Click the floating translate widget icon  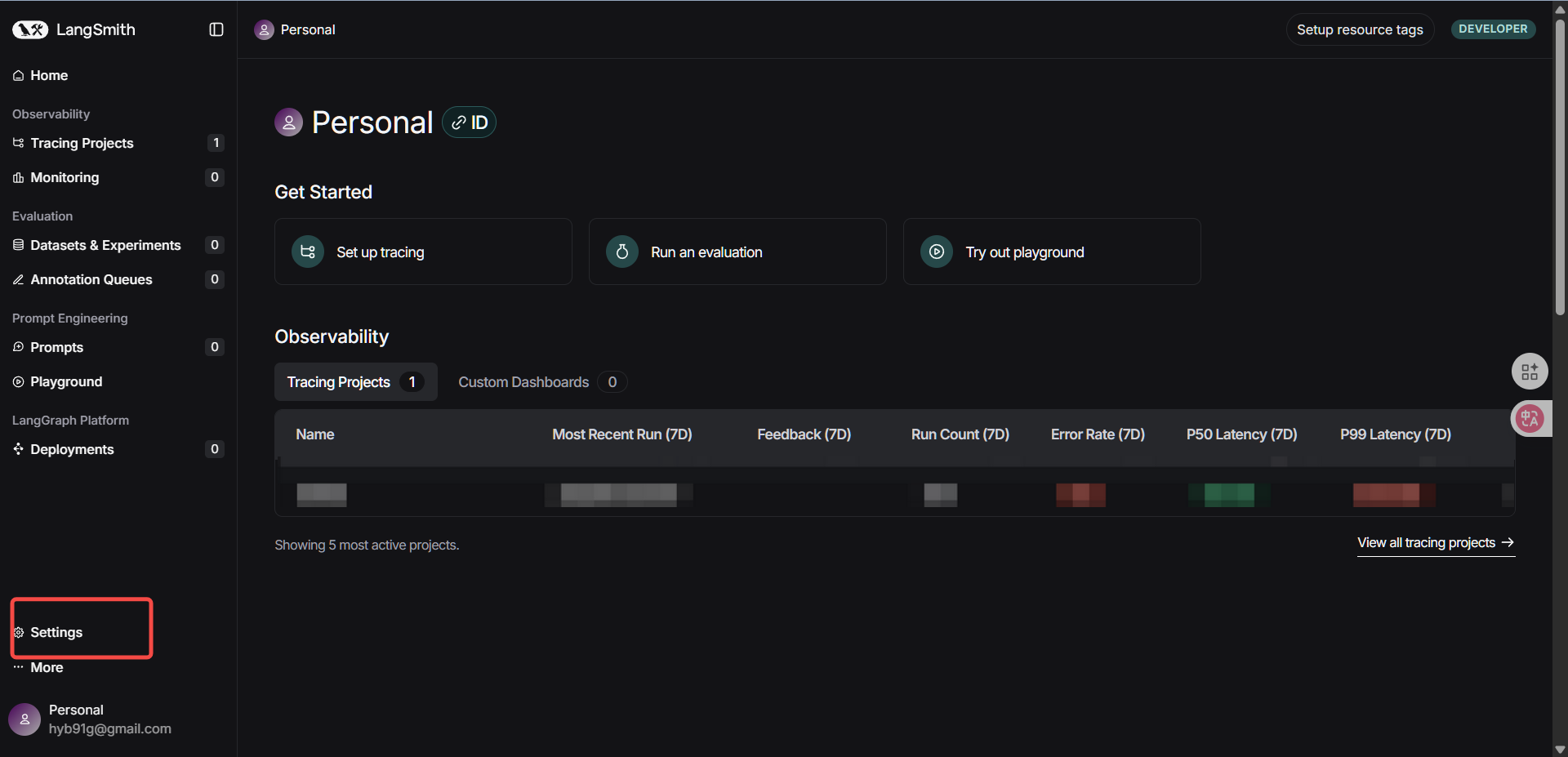pos(1530,420)
